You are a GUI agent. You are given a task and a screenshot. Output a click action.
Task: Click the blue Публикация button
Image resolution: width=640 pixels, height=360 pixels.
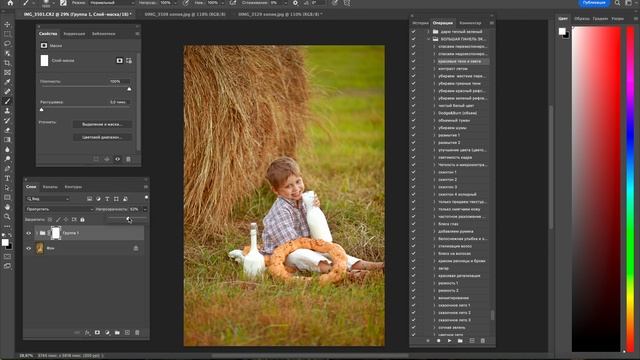[594, 3]
